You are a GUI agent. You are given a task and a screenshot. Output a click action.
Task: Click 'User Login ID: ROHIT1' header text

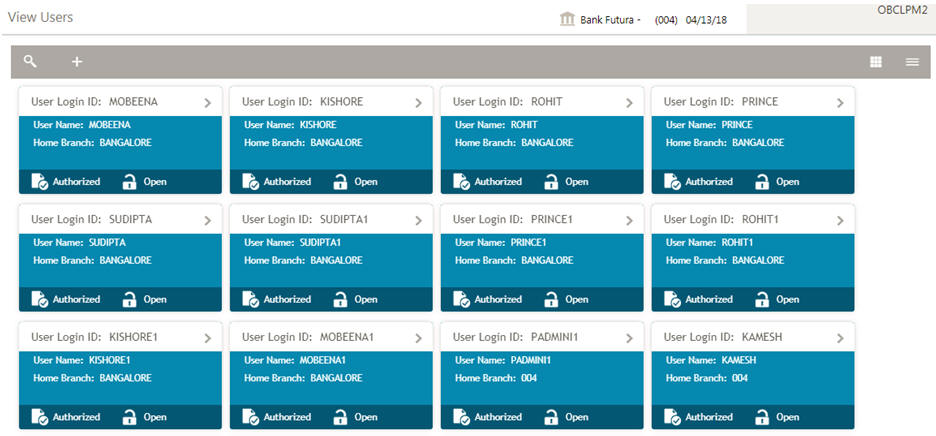[x=721, y=219]
